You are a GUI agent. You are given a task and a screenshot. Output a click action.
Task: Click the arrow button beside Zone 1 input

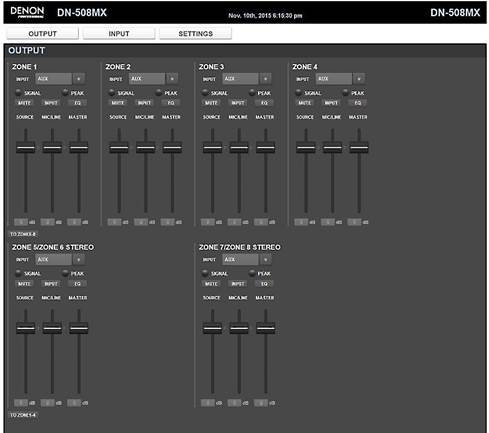point(79,79)
